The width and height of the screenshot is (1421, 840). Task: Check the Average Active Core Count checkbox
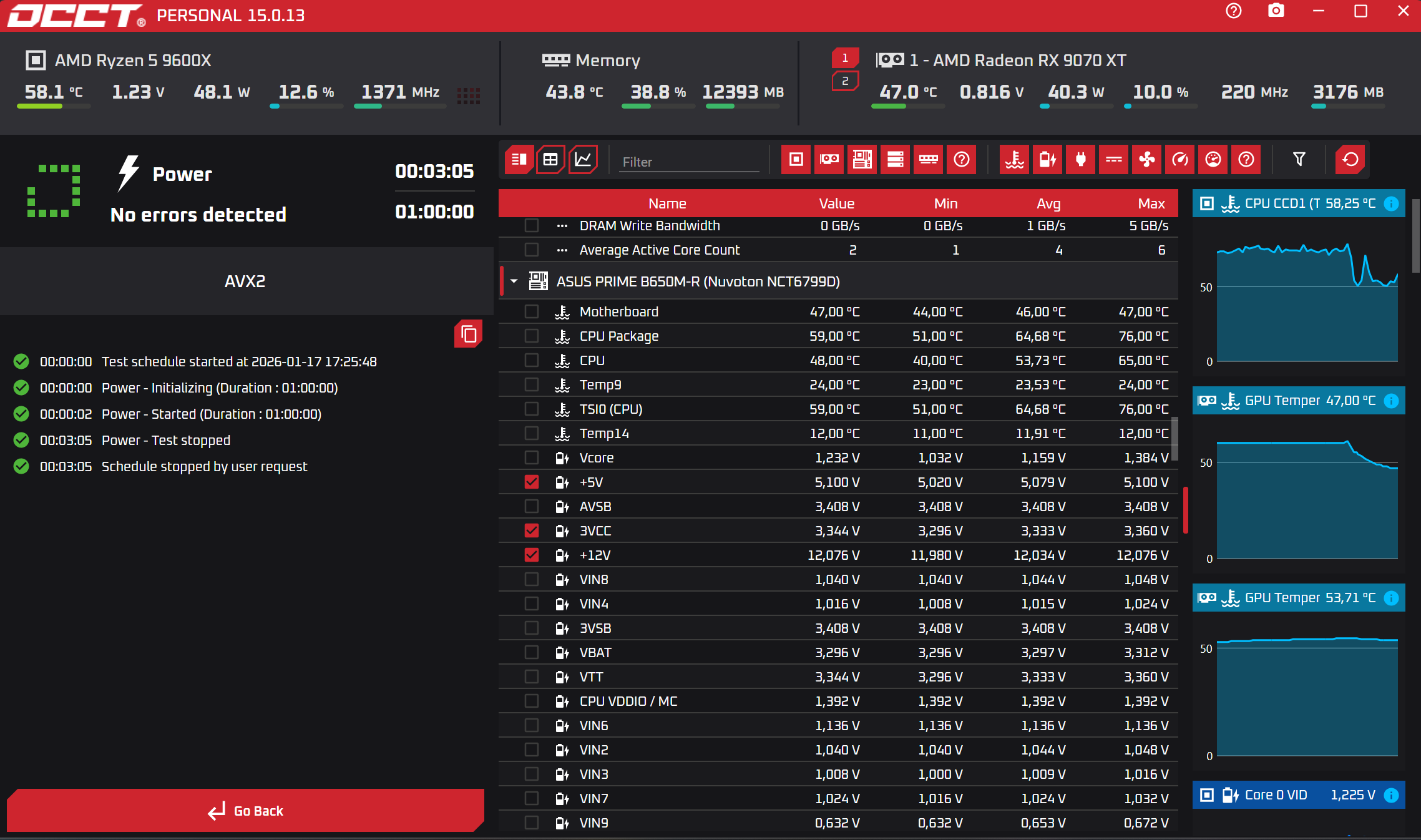click(532, 250)
